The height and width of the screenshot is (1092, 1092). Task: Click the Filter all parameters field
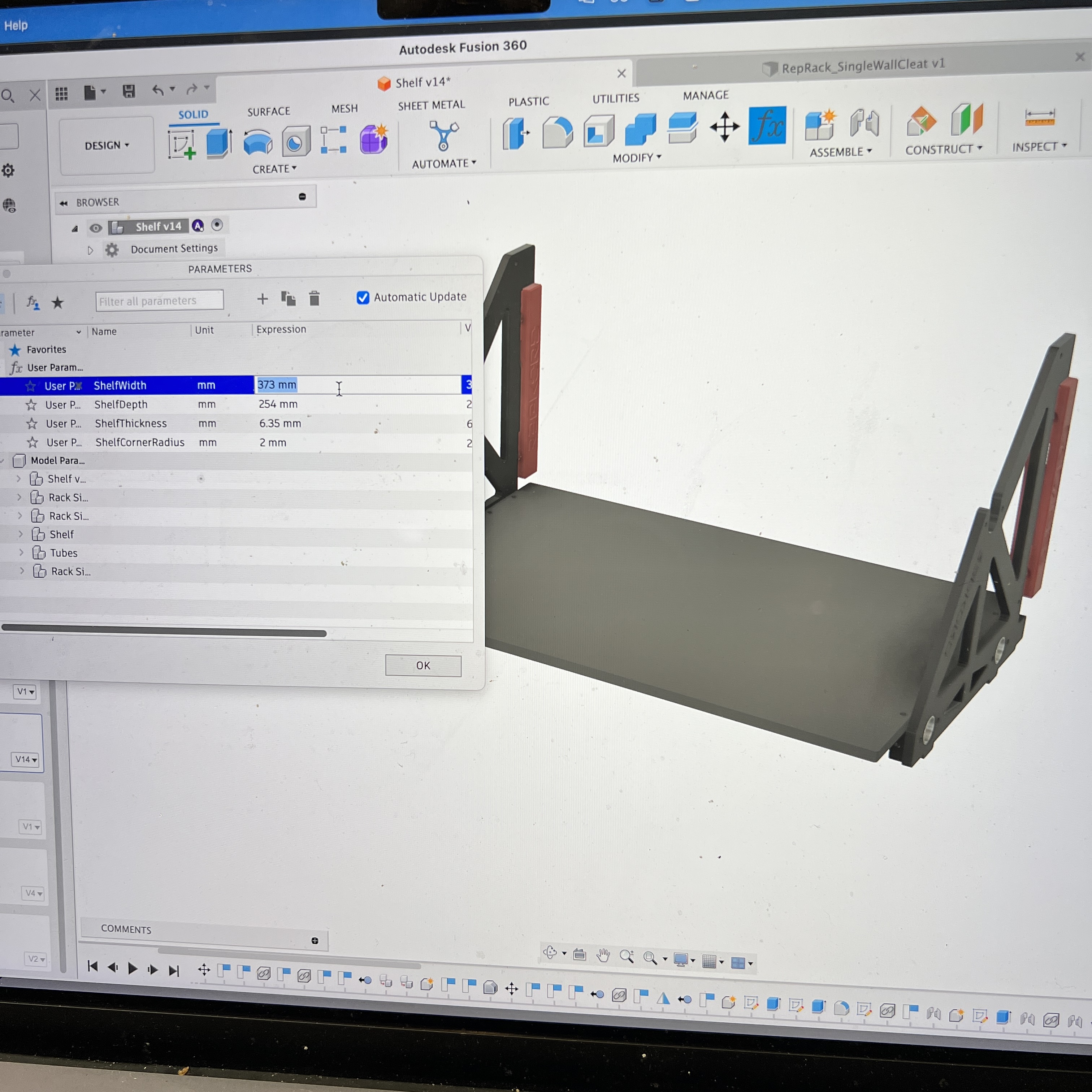159,300
